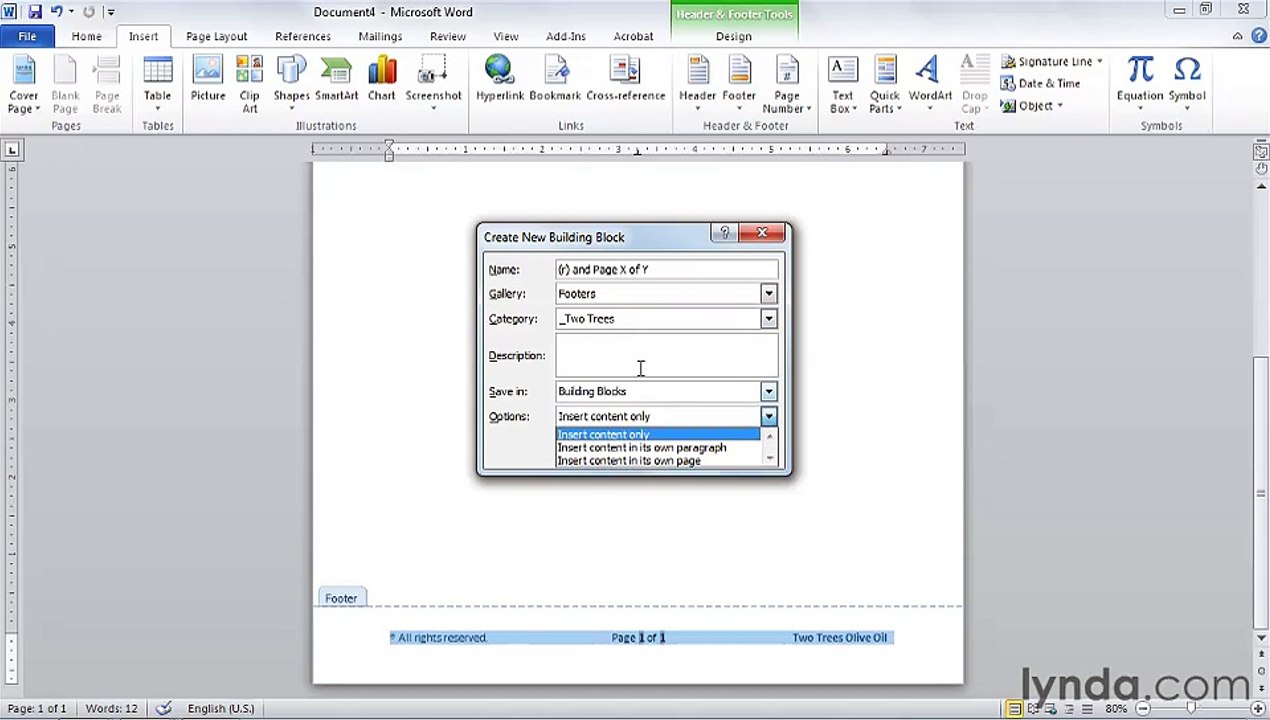The image size is (1270, 720).
Task: Choose 'Insert content in its own page'
Action: 658,460
